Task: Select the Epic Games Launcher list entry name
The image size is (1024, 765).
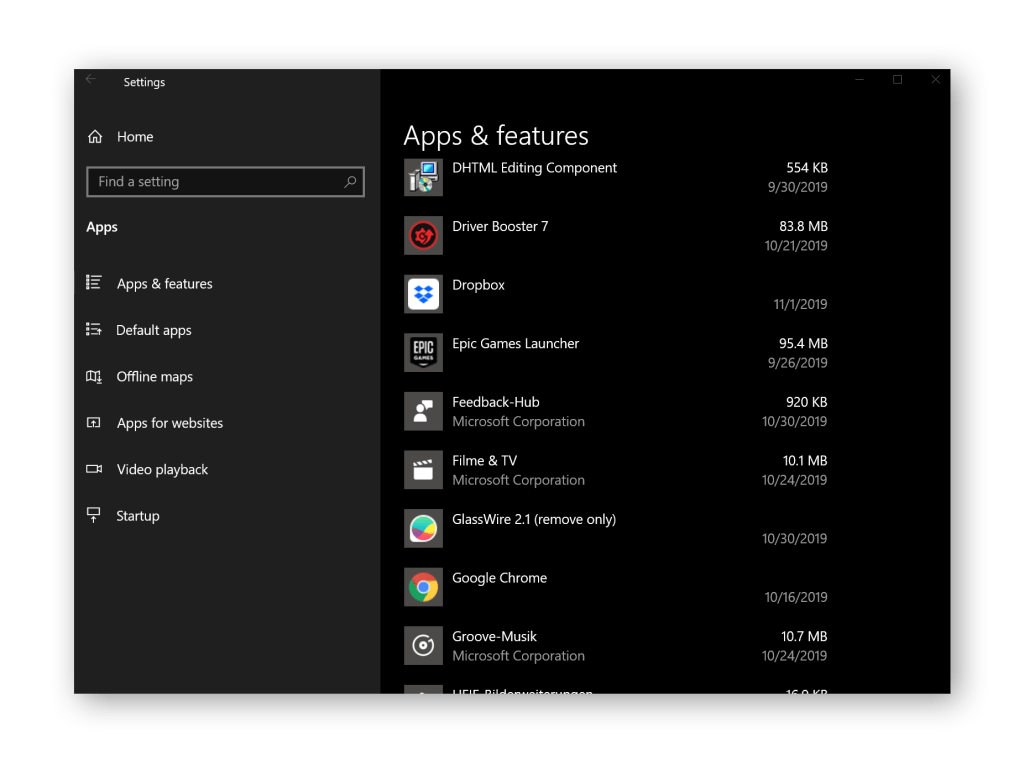Action: click(x=515, y=343)
